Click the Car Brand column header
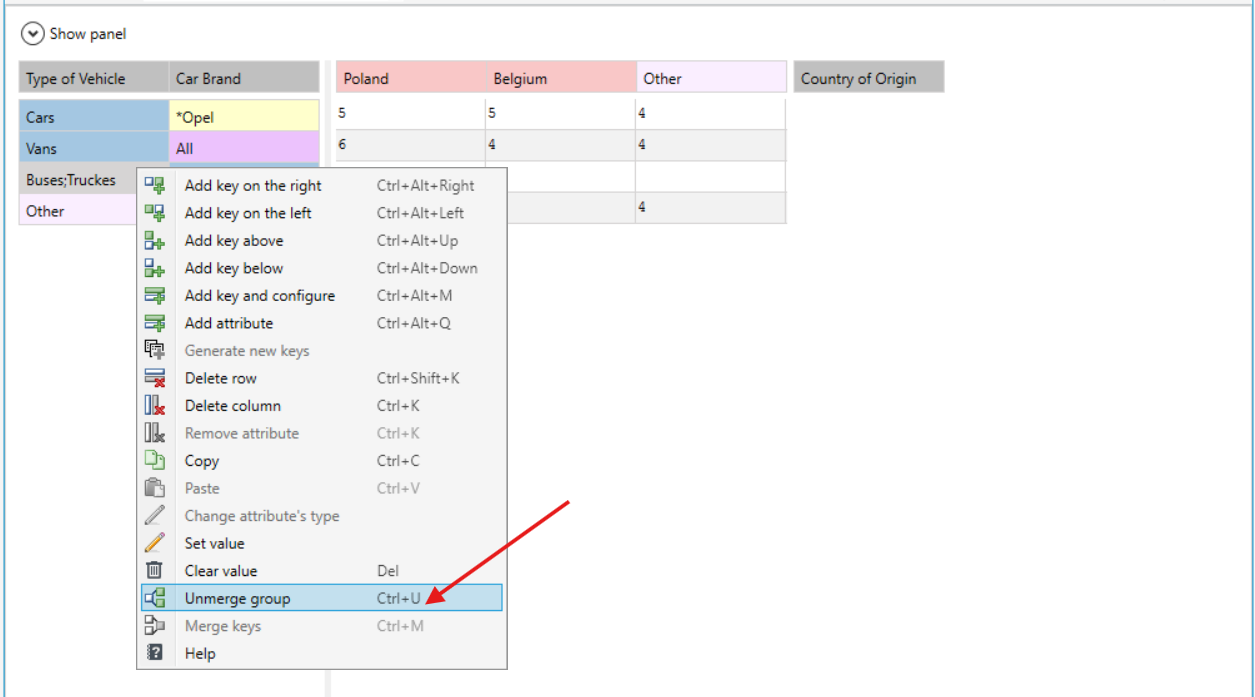 (x=244, y=78)
